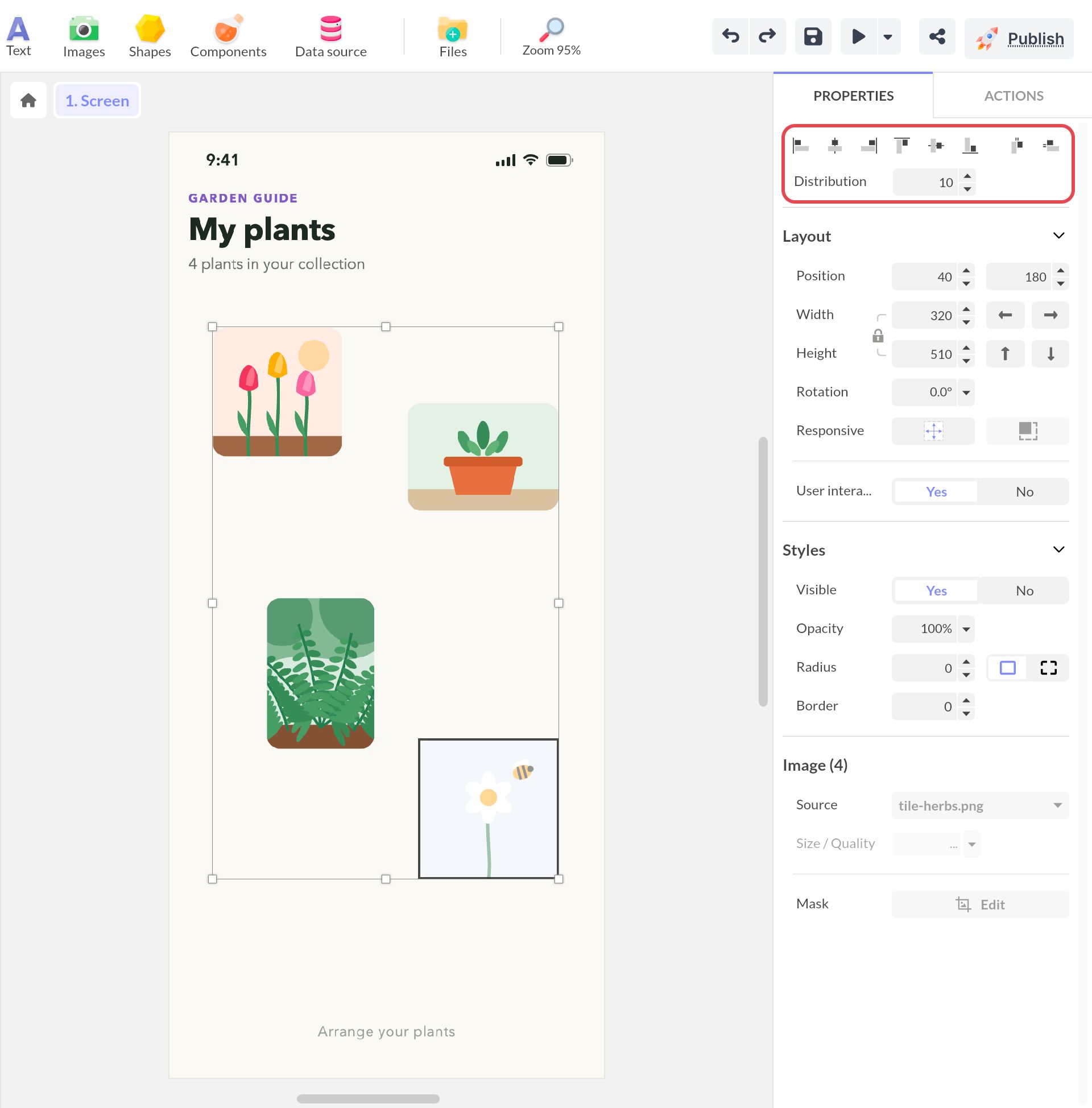Undo the last action

(730, 37)
